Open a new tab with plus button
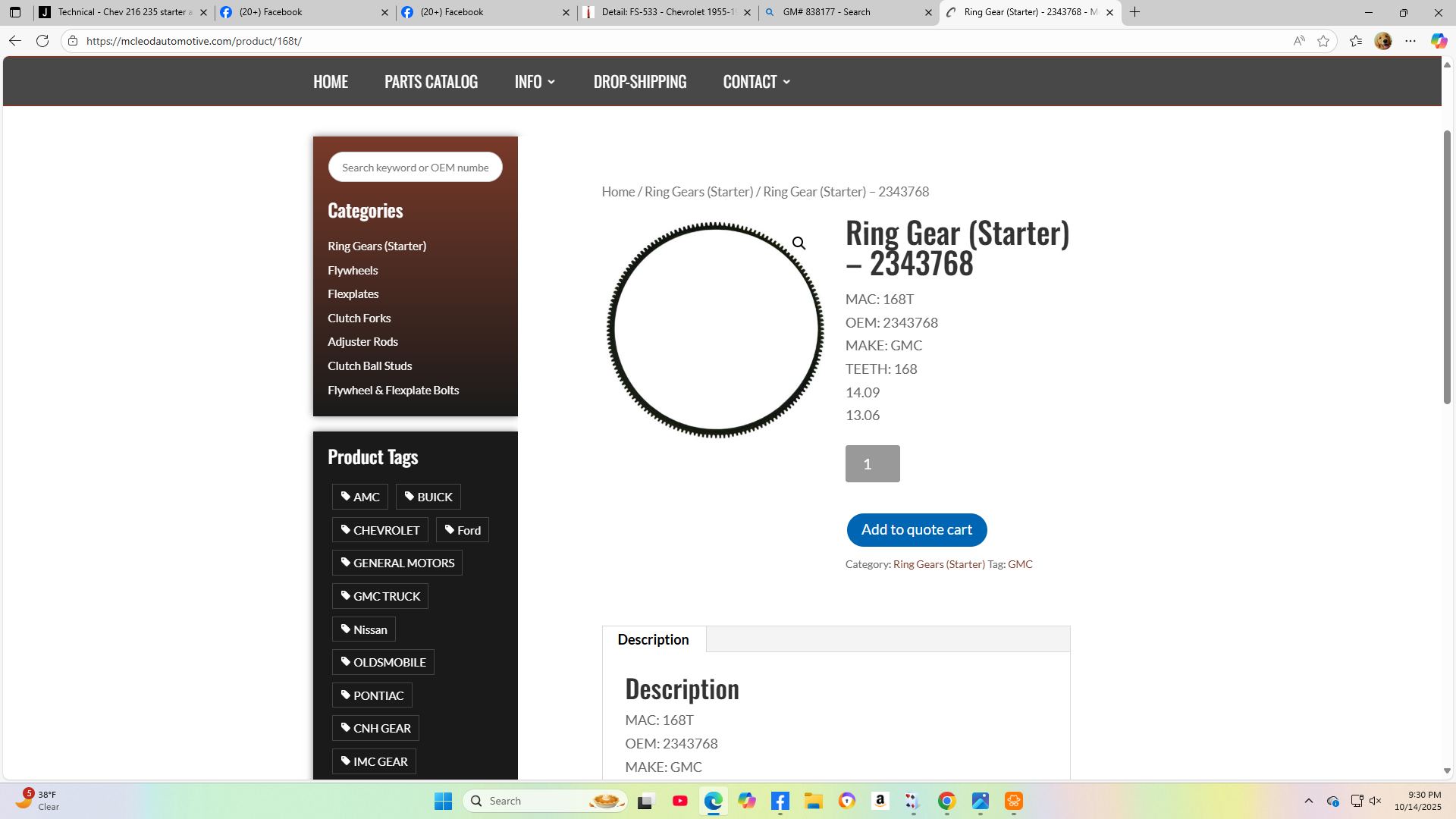The image size is (1456, 819). click(x=1134, y=12)
